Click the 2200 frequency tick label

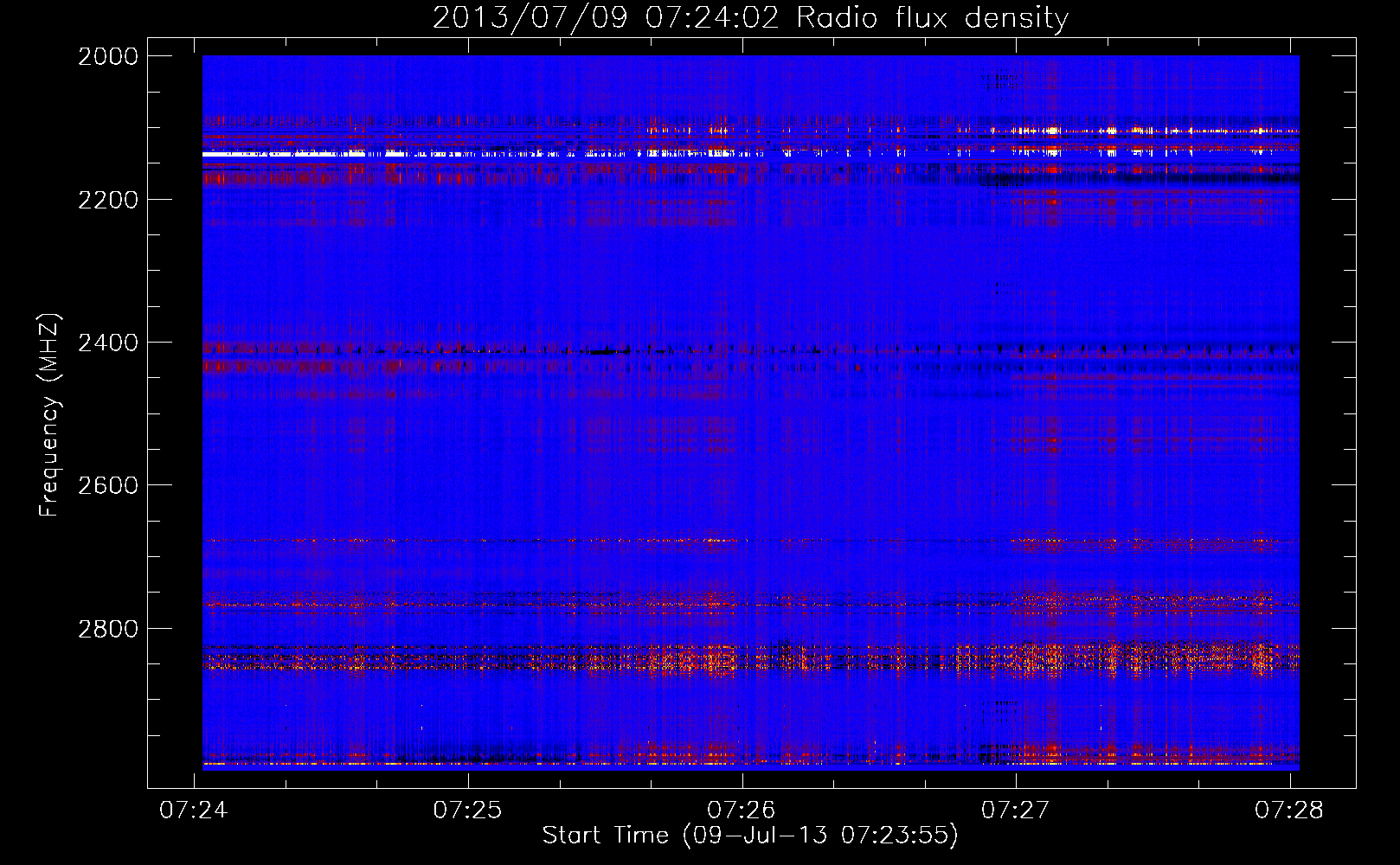[x=107, y=200]
